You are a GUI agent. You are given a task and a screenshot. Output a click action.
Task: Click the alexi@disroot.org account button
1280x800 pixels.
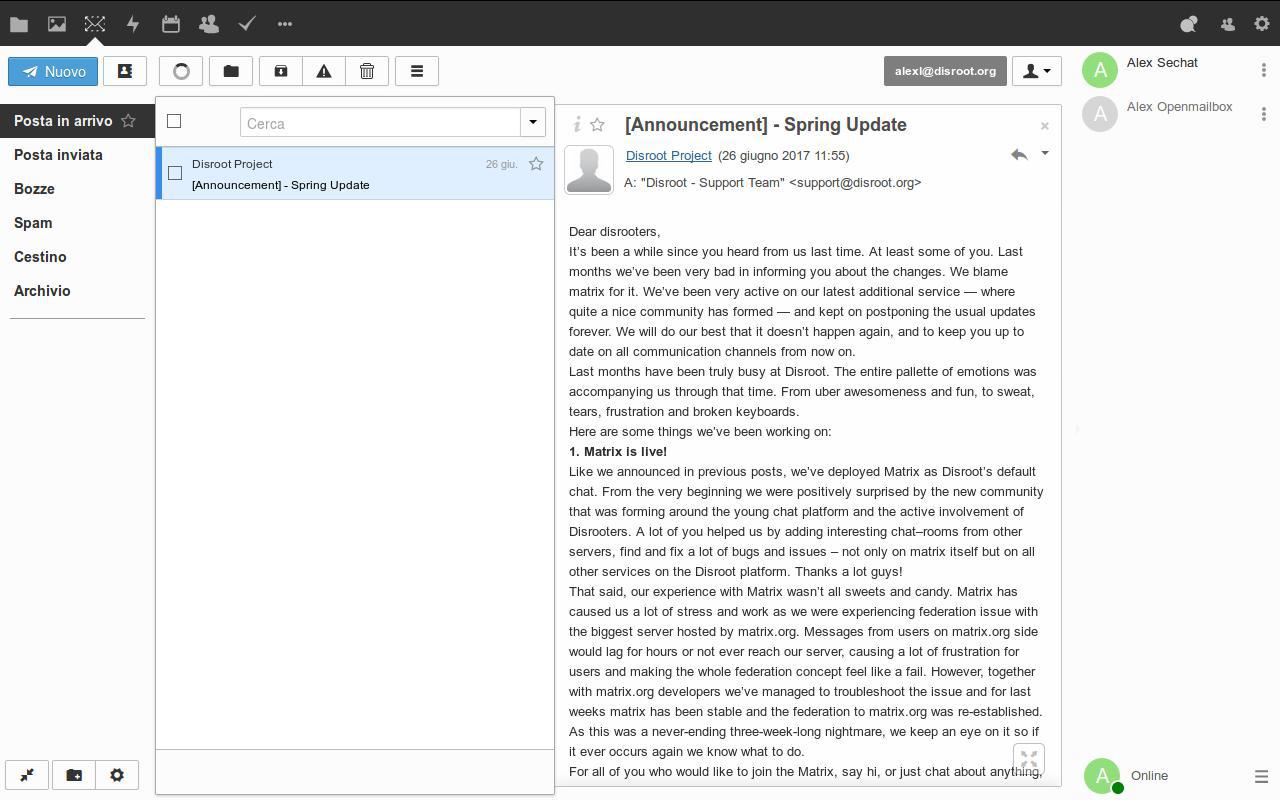point(945,71)
